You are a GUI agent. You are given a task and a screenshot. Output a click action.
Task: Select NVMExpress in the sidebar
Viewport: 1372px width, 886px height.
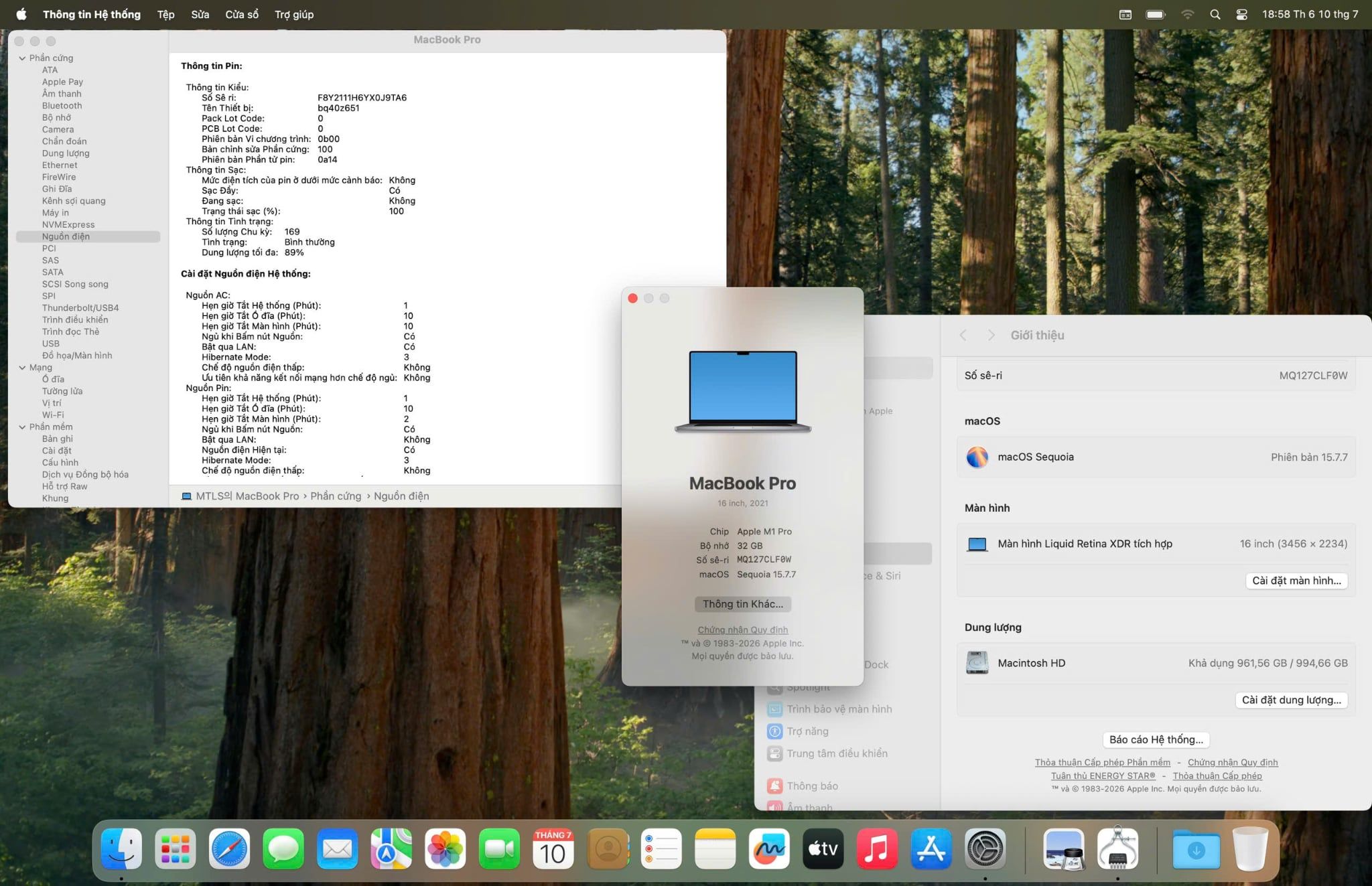point(68,225)
